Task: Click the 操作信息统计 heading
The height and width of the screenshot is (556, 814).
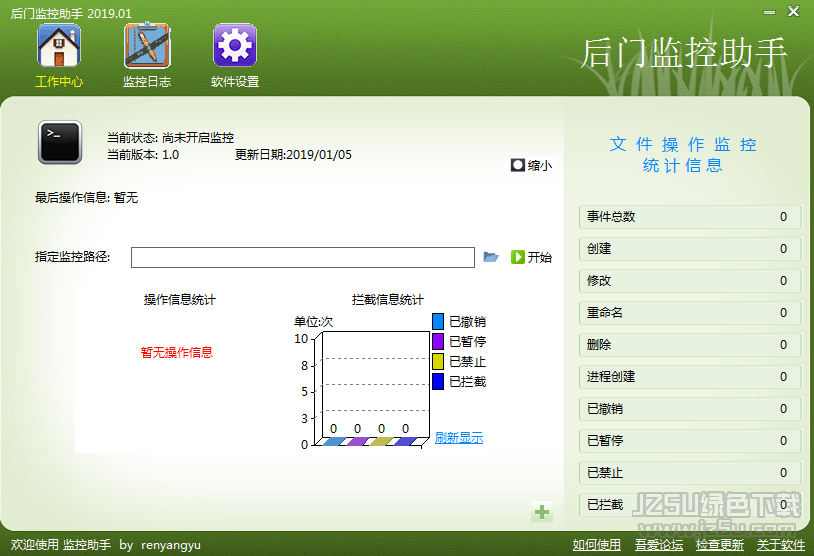Action: (x=180, y=300)
